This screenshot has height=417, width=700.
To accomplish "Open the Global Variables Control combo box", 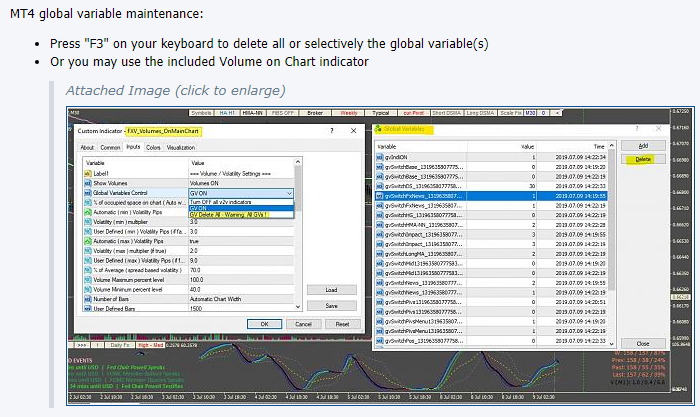I will tap(241, 193).
